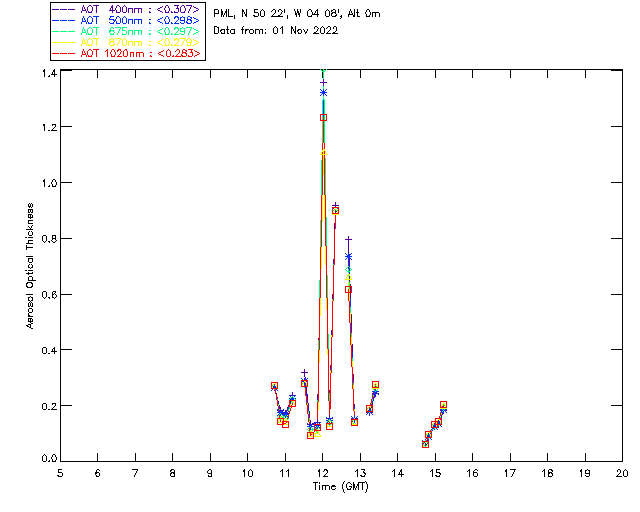Click the blue asterisk marker near 1.3 at peak
Image resolution: width=640 pixels, height=512 pixels.
point(323,92)
